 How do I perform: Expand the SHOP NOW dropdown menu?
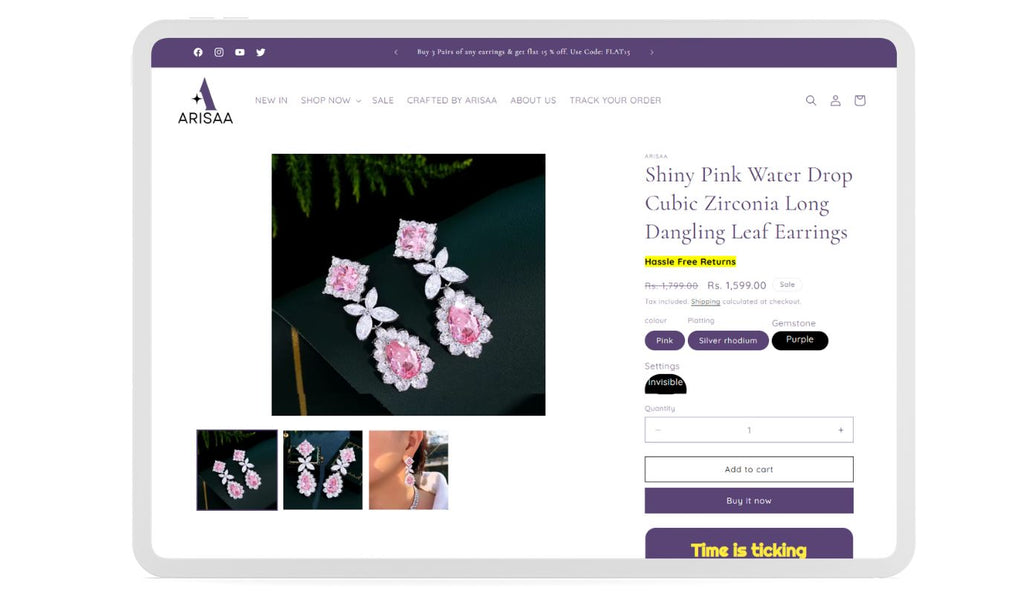[x=330, y=100]
